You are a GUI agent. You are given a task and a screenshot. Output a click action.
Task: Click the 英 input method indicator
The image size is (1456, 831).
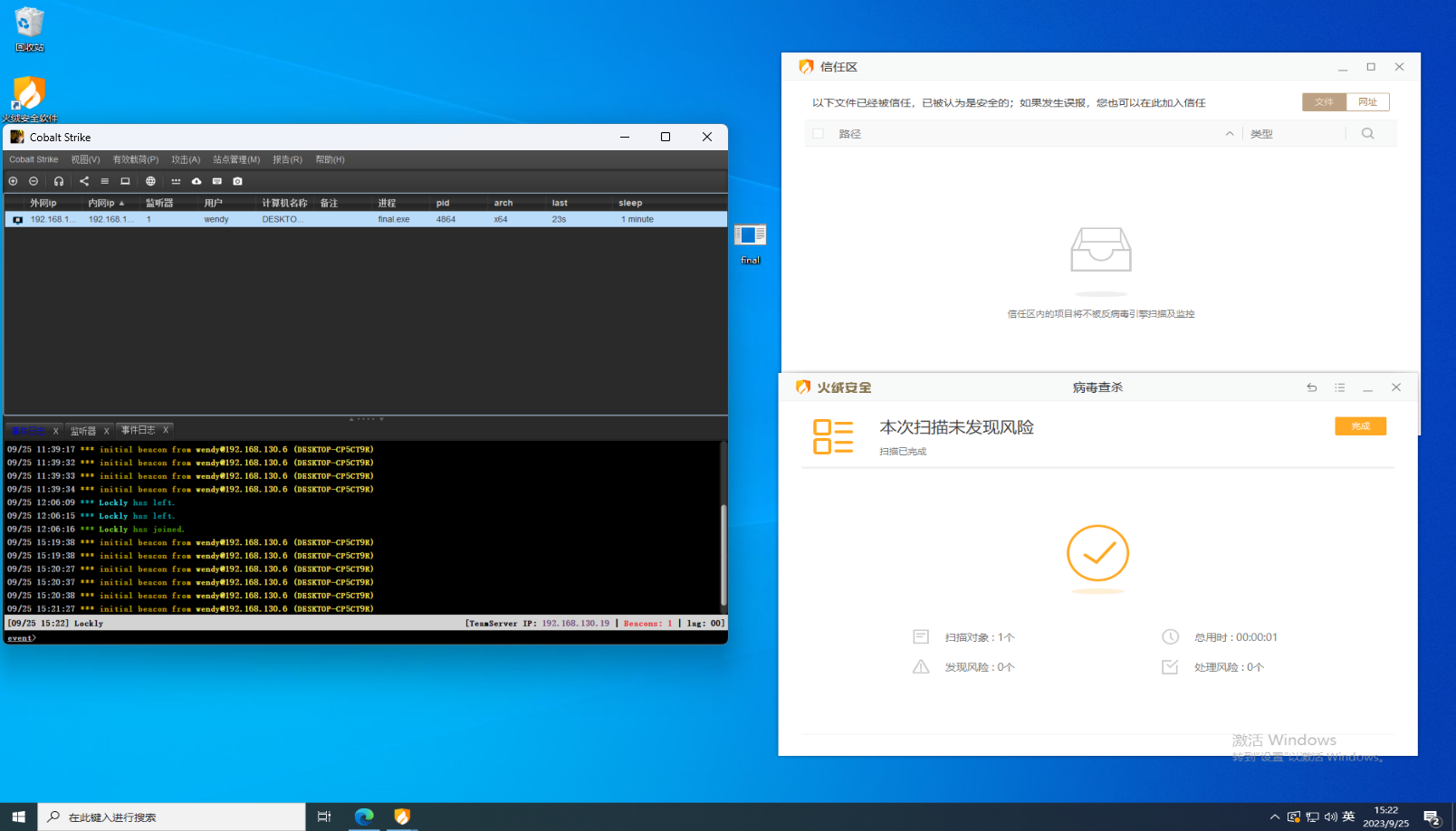click(1348, 817)
